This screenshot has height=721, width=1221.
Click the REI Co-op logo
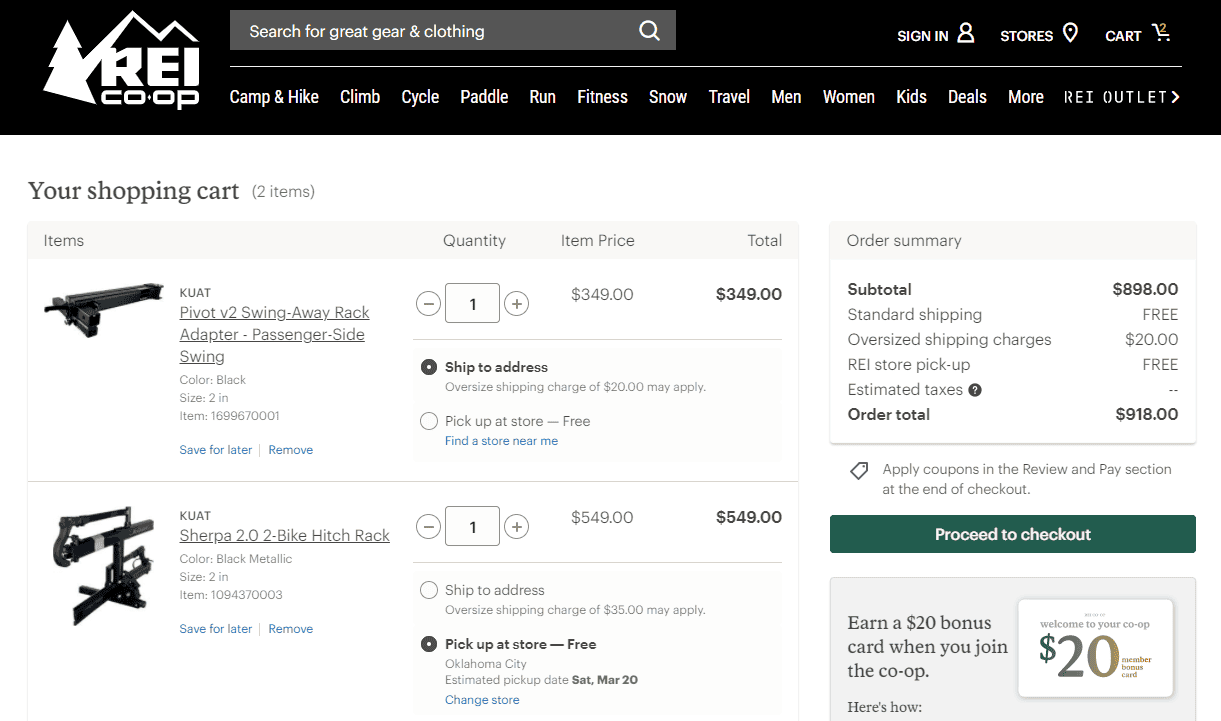click(121, 59)
